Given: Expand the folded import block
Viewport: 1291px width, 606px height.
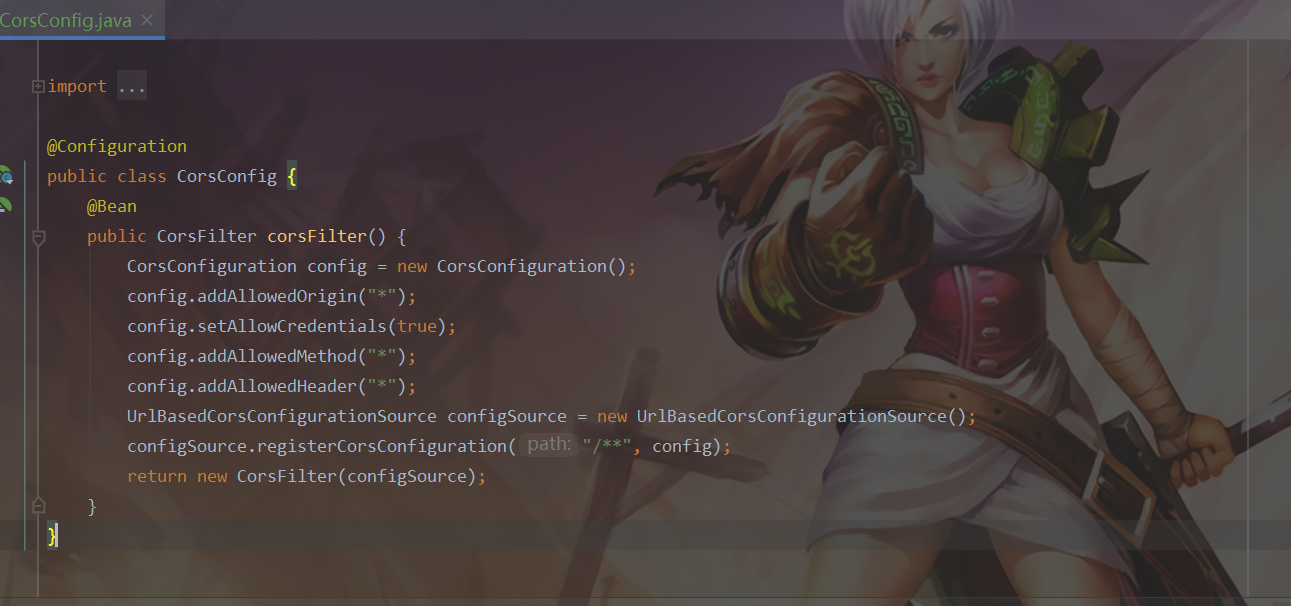Looking at the screenshot, I should tap(38, 87).
